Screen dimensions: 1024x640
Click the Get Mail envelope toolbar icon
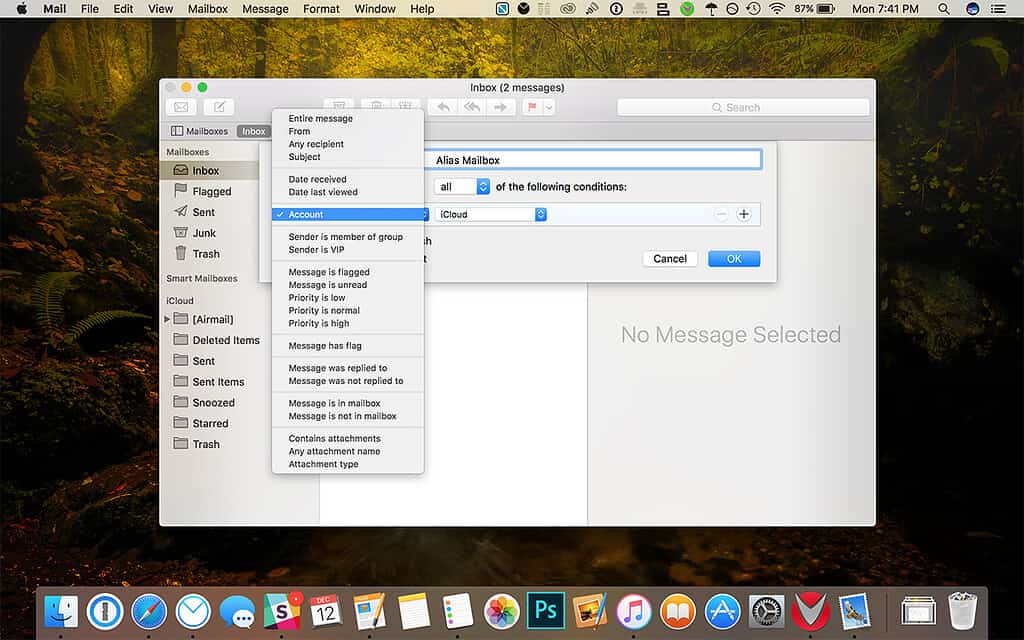coord(181,107)
